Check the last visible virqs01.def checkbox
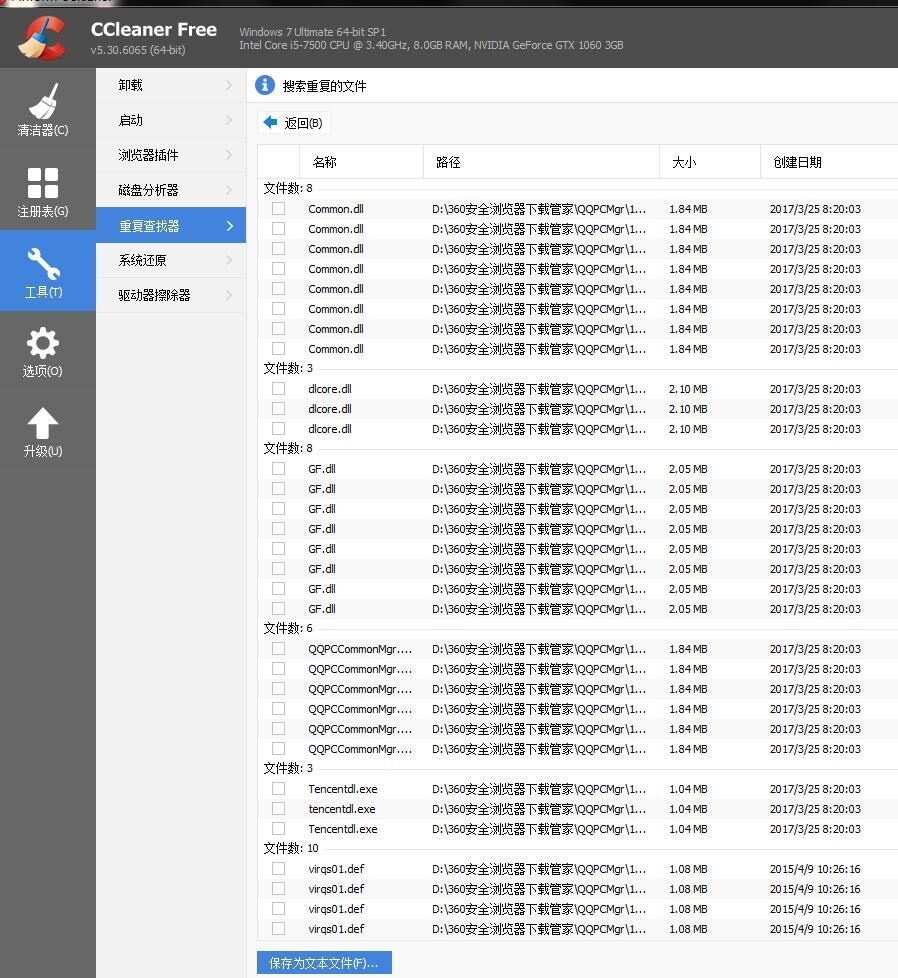The image size is (898, 978). (278, 928)
